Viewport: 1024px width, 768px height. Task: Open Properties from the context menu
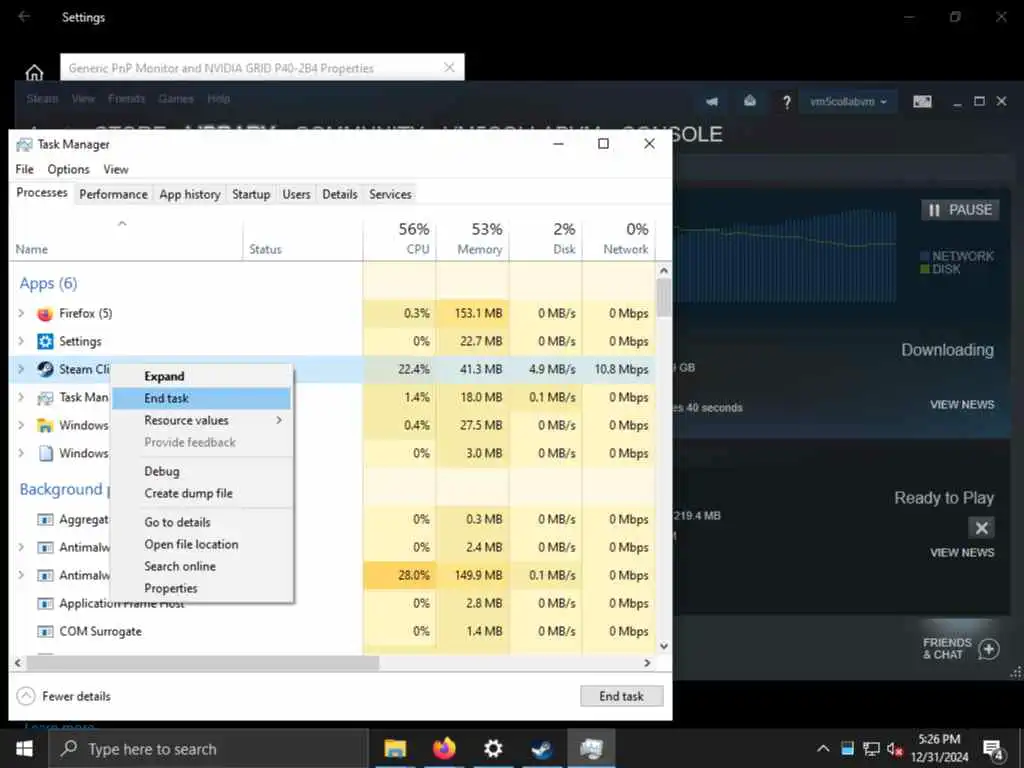(201, 588)
